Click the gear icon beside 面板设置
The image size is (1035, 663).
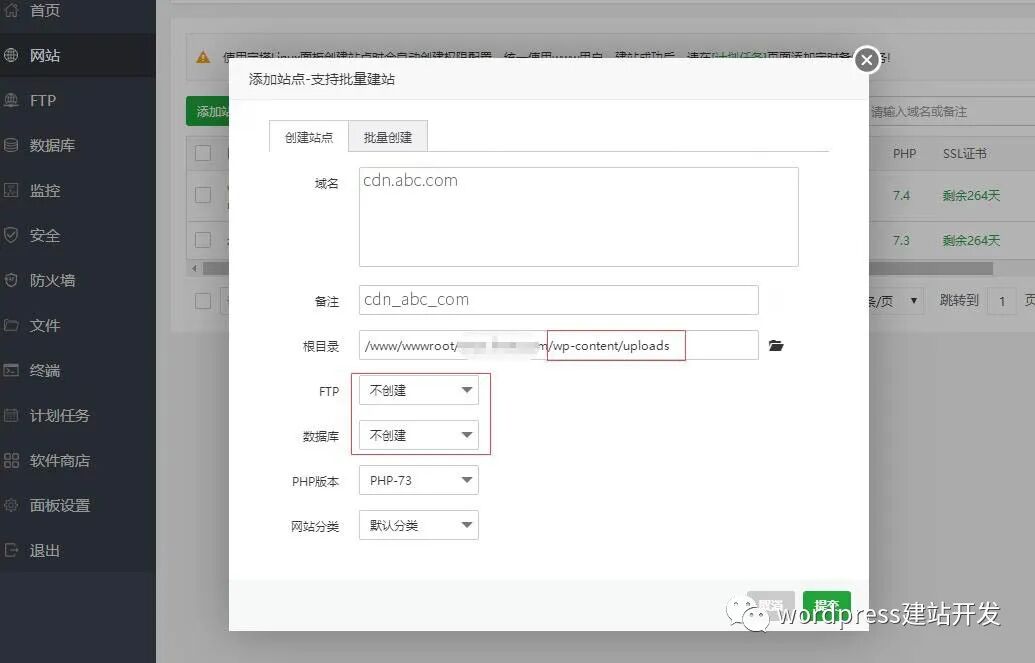(11, 505)
